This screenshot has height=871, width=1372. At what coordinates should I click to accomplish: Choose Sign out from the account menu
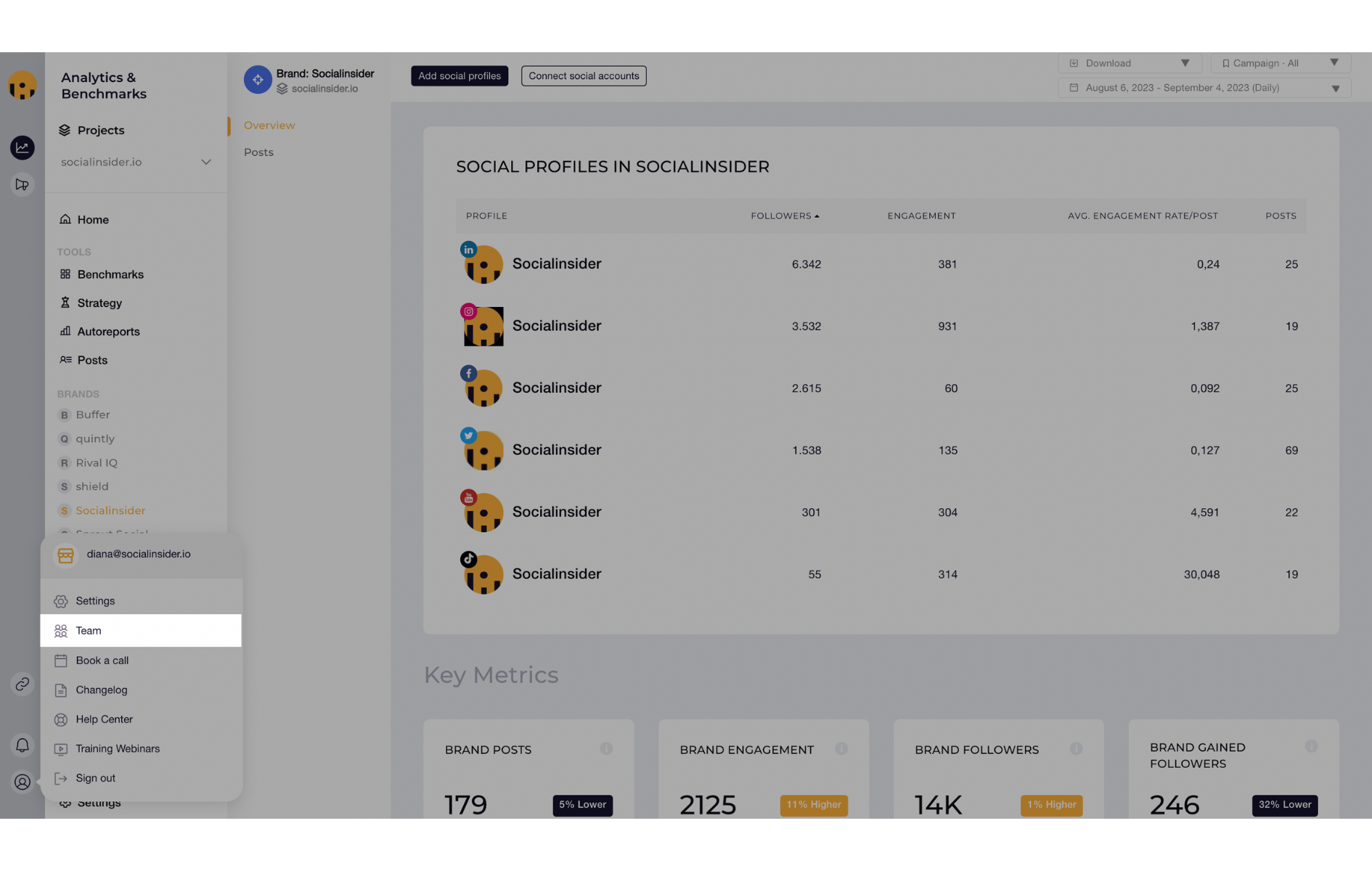click(x=141, y=778)
